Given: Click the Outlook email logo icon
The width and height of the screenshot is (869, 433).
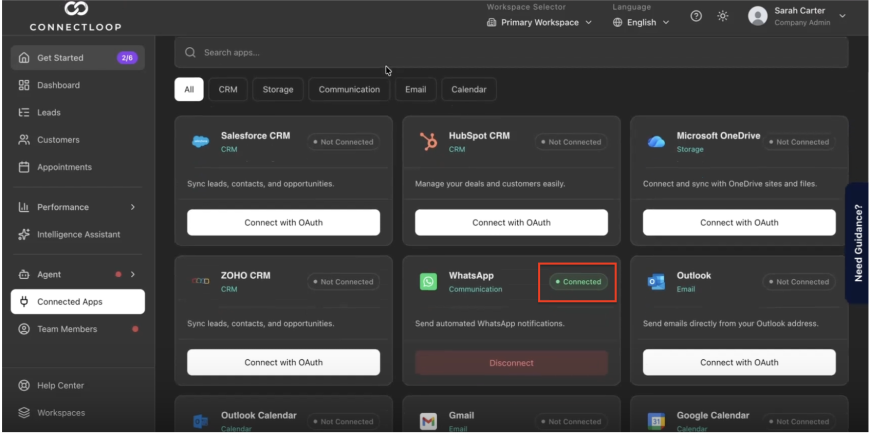Looking at the screenshot, I should click(x=656, y=282).
